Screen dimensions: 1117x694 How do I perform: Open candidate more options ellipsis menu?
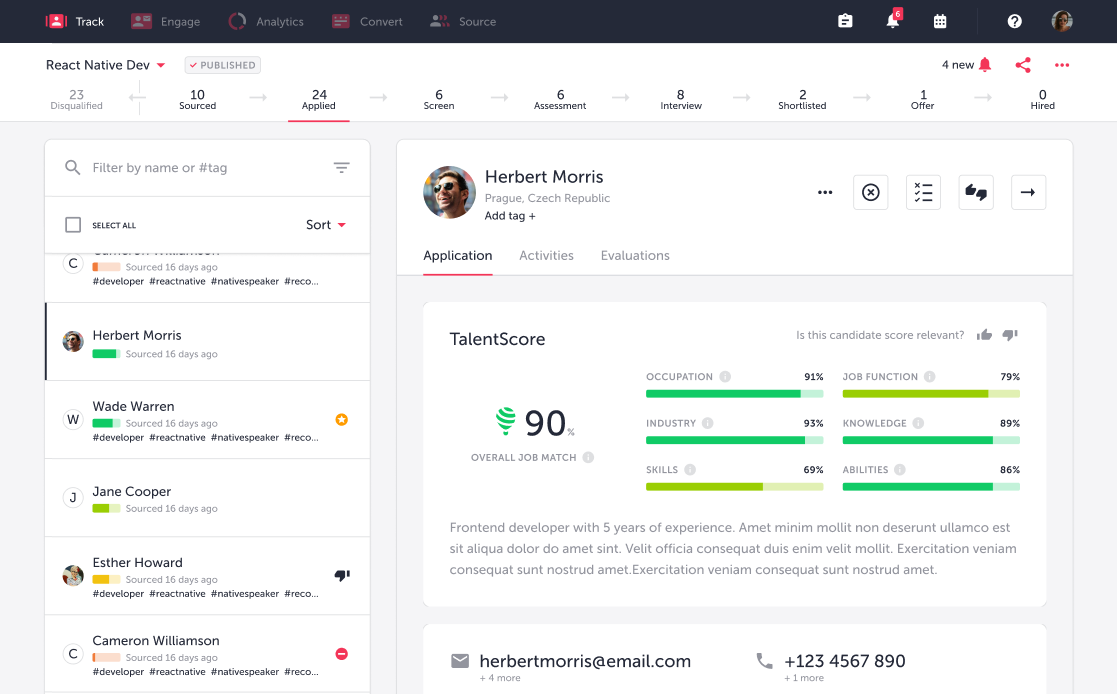(825, 192)
